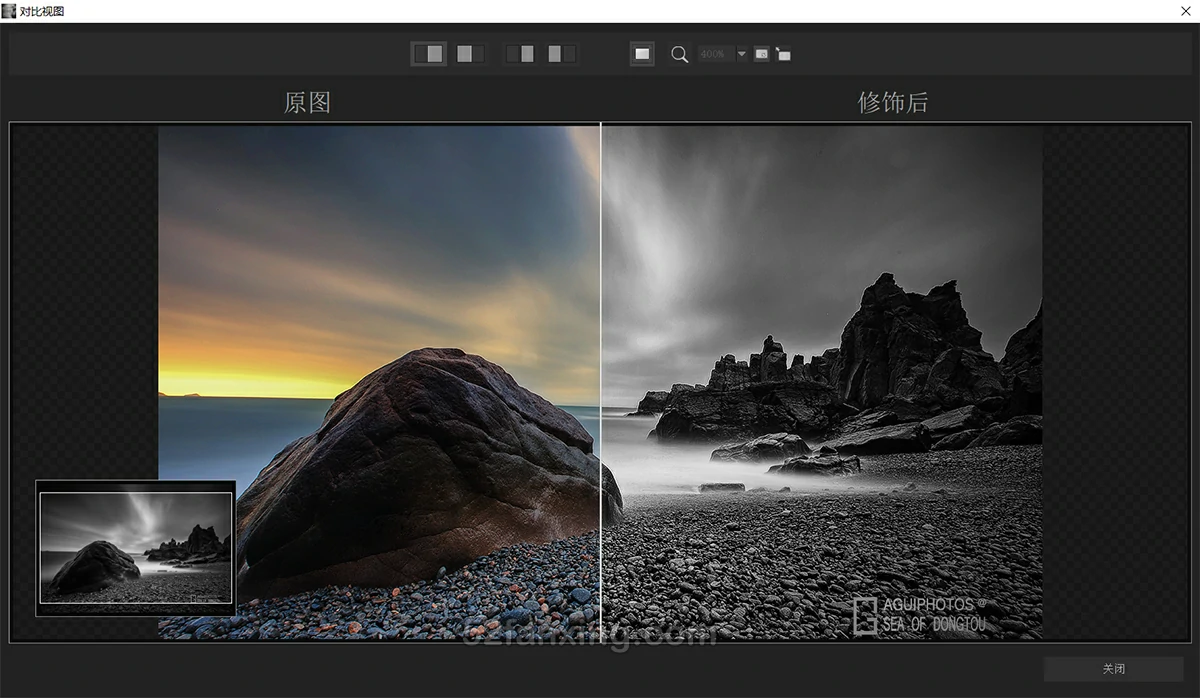
Task: Activate the magnifier zoom tool
Action: click(679, 54)
